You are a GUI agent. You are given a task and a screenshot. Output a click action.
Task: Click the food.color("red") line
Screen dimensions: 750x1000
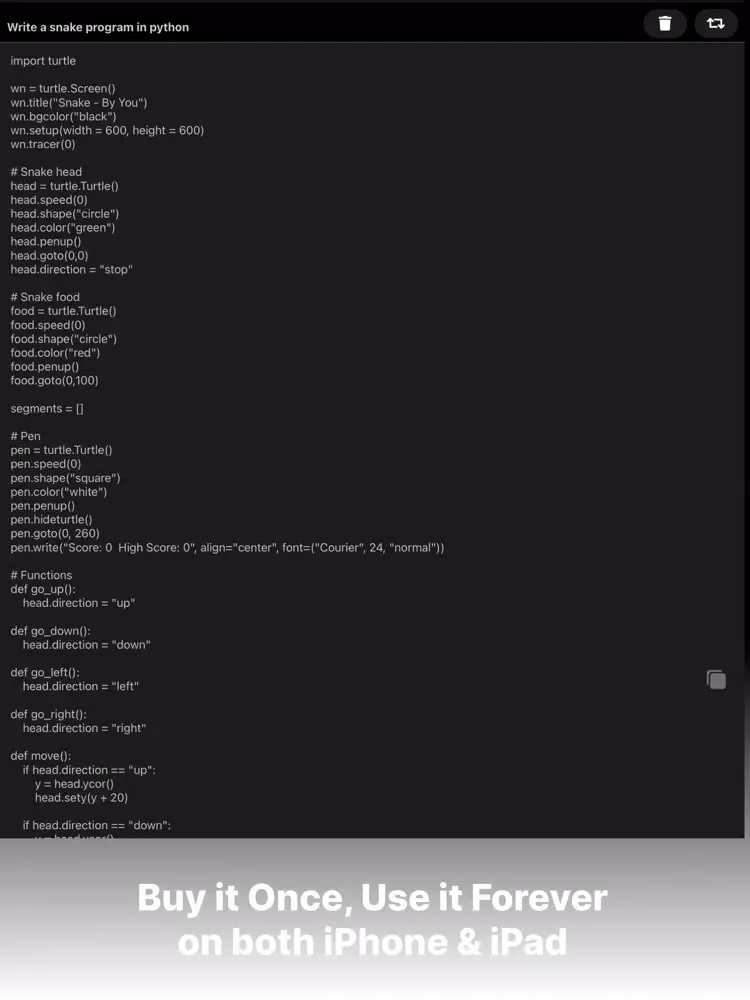[x=55, y=353]
